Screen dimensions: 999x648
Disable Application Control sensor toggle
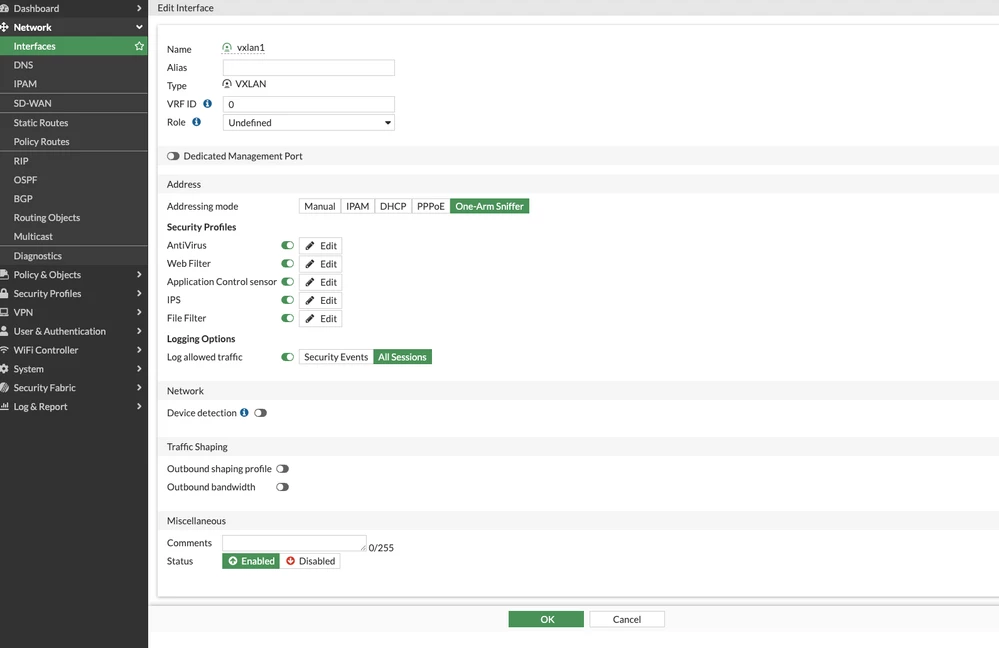[287, 282]
